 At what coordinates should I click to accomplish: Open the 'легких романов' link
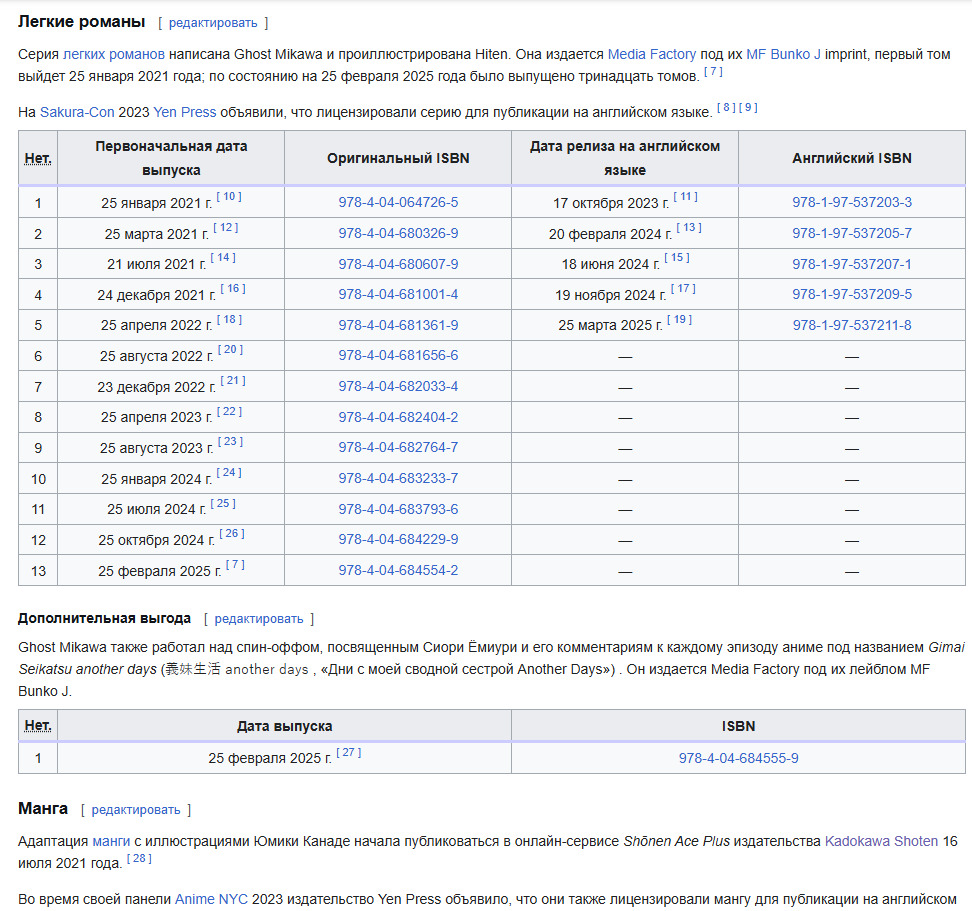pos(114,54)
